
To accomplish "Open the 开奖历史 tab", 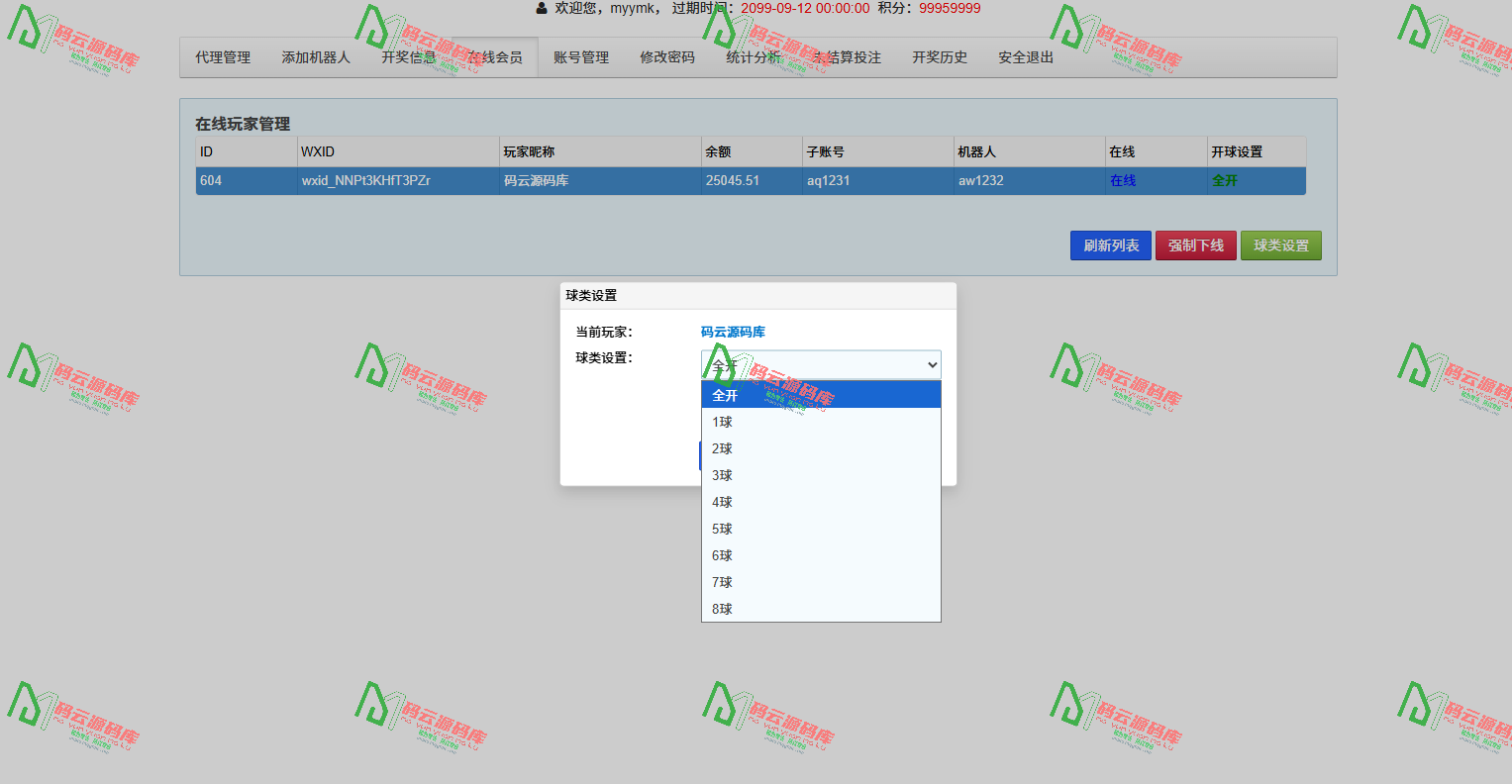I will (x=940, y=57).
